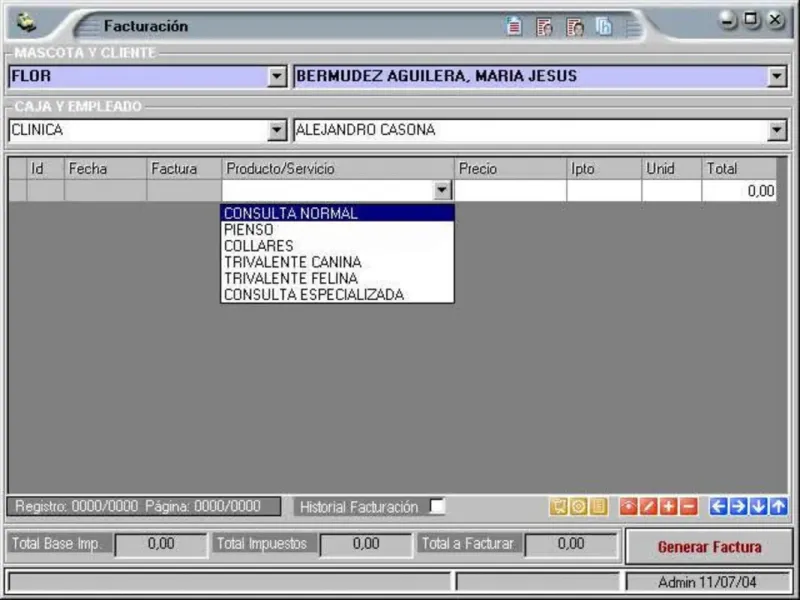
Task: Click the blue right arrow navigation icon
Action: click(x=738, y=507)
